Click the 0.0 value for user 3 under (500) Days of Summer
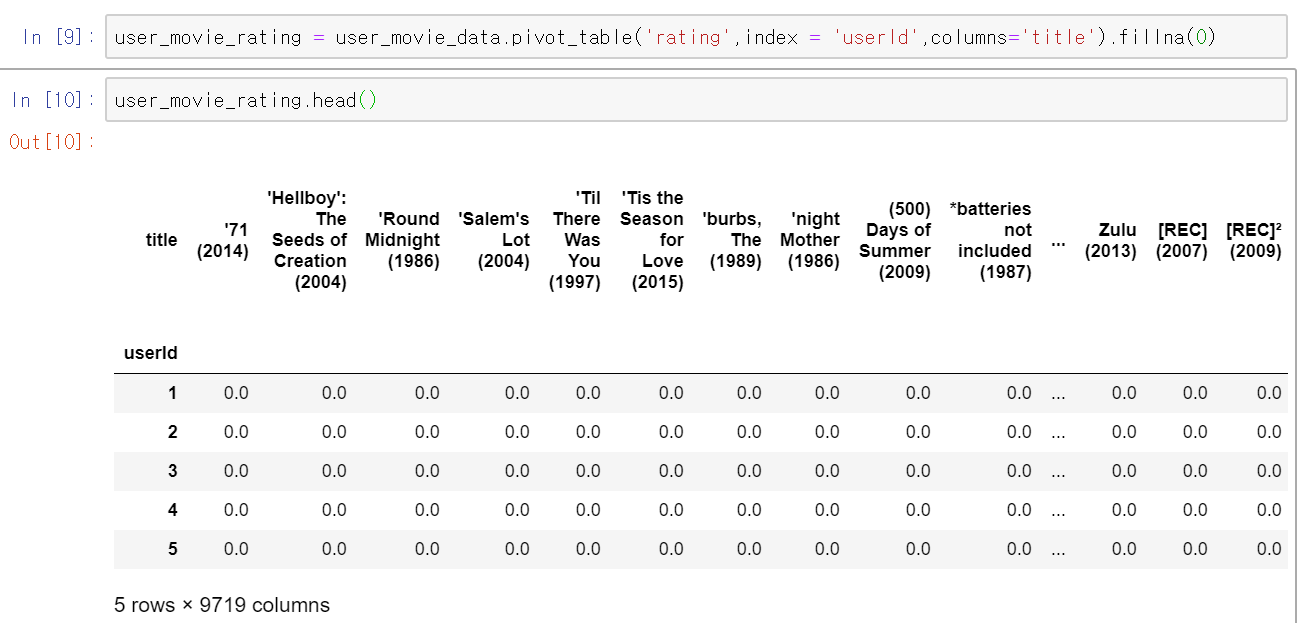Viewport: 1302px width, 623px height. pyautogui.click(x=918, y=471)
